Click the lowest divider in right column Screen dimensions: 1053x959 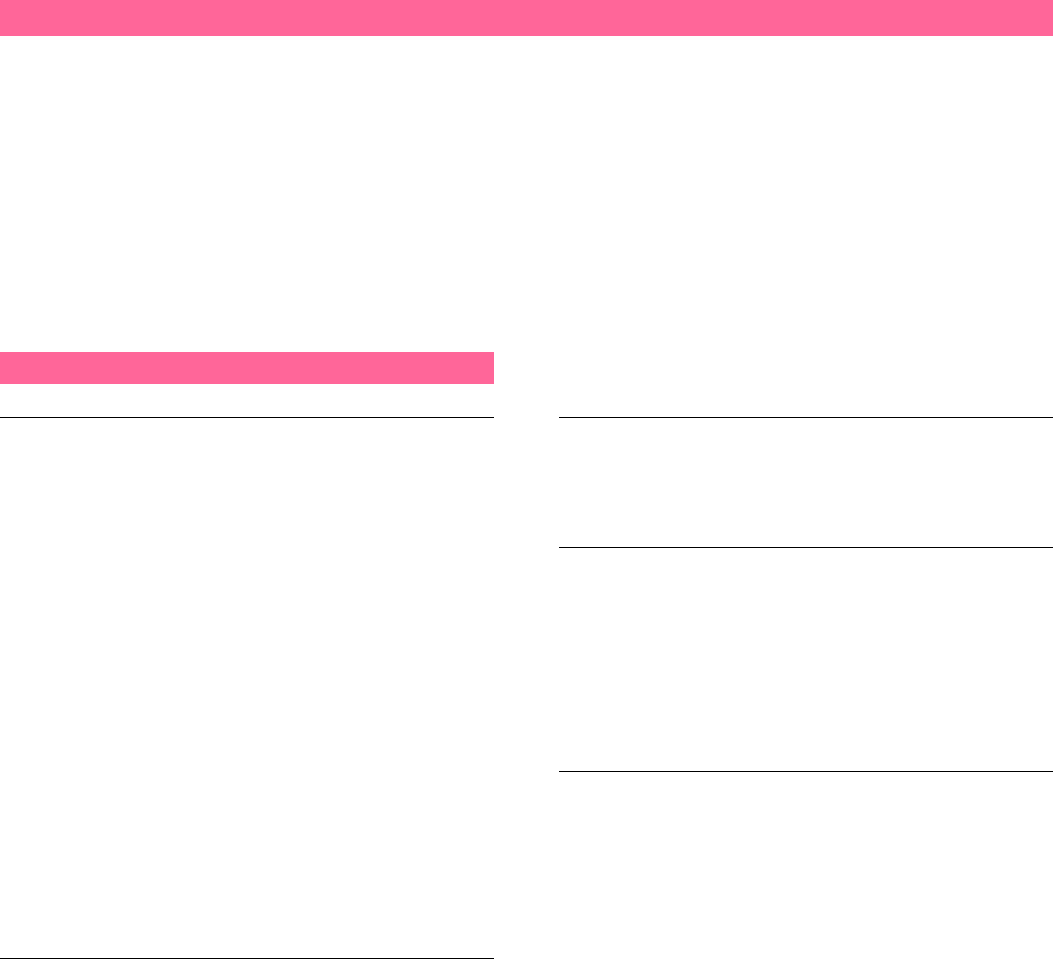pyautogui.click(x=806, y=771)
